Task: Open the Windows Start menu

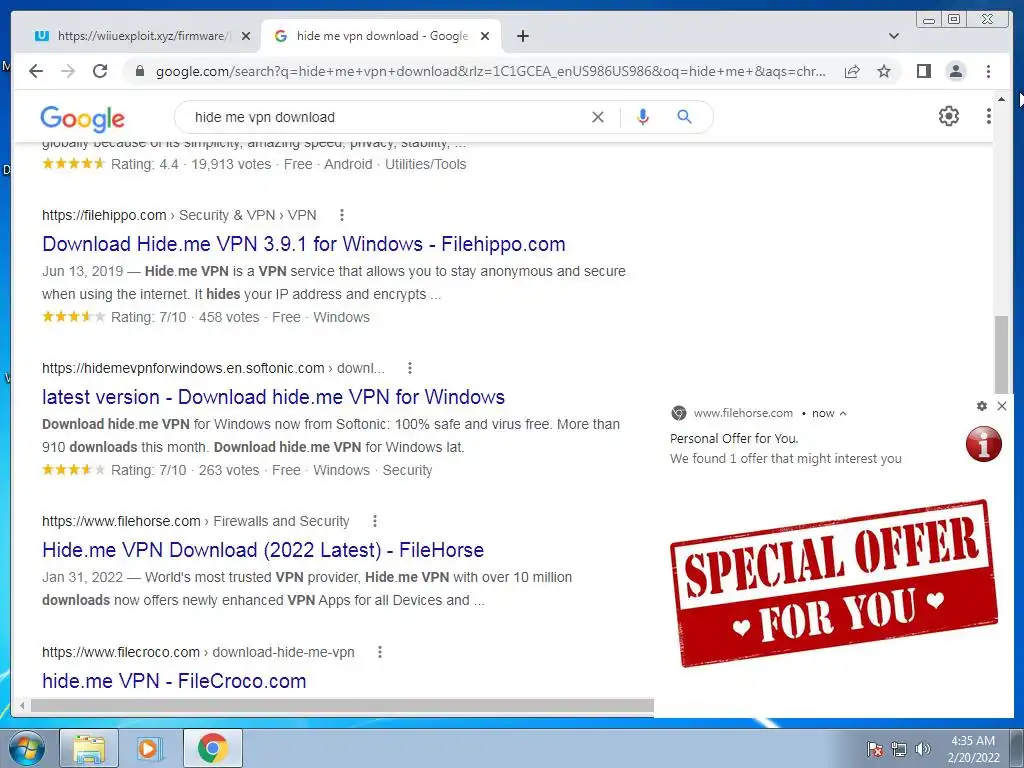Action: pos(26,748)
